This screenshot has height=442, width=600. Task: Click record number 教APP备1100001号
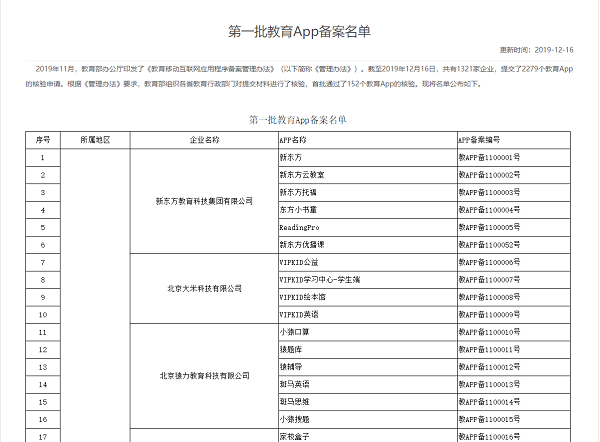click(489, 158)
